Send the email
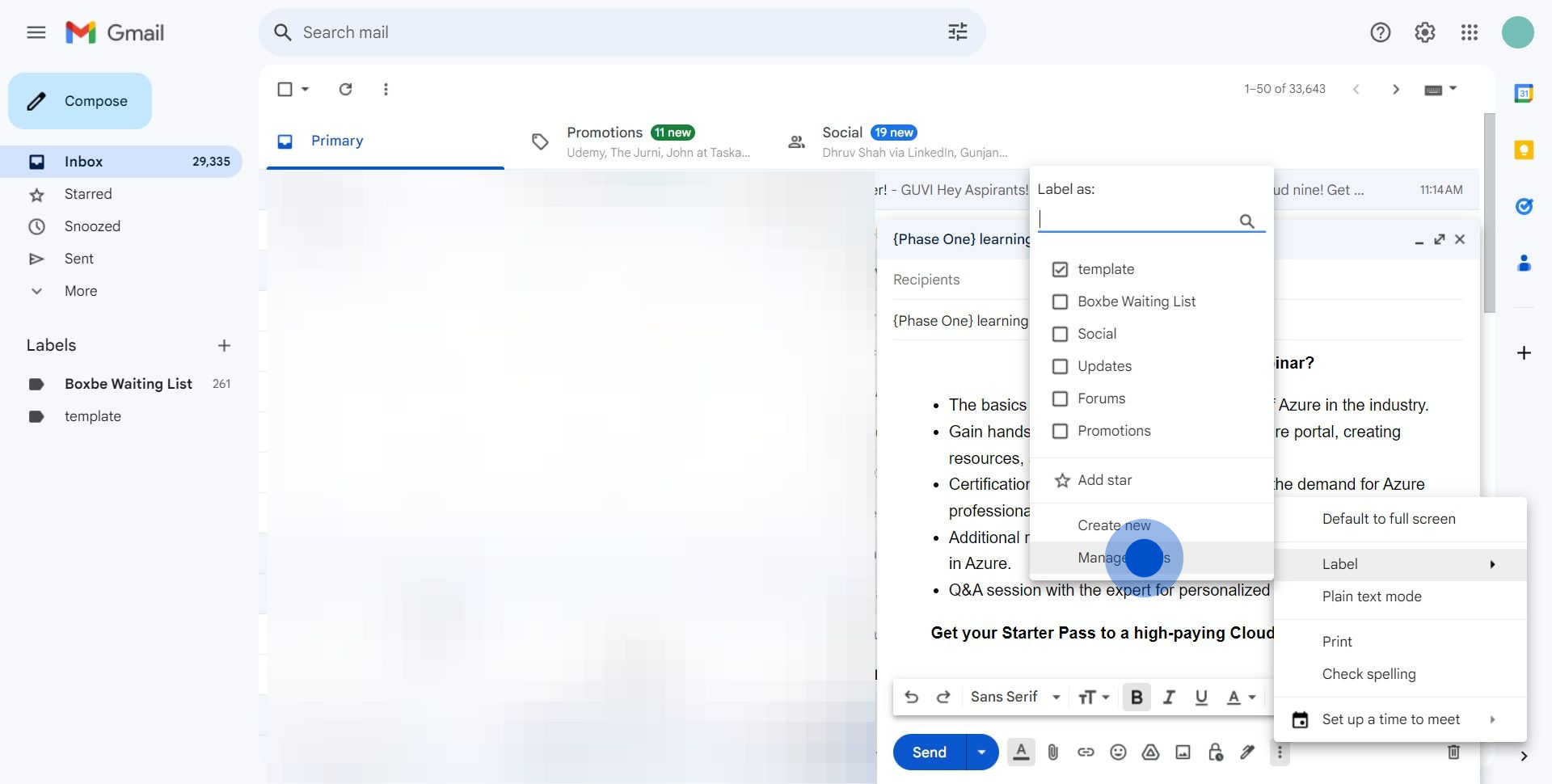Image resolution: width=1552 pixels, height=784 pixels. click(x=930, y=752)
